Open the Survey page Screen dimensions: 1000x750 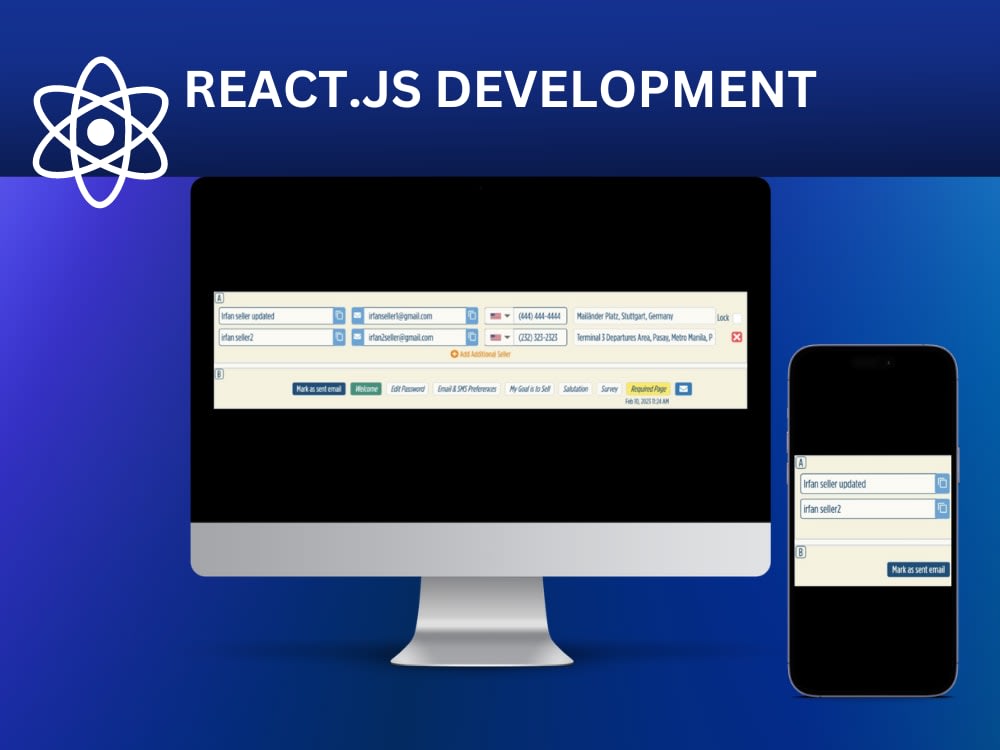tap(609, 388)
